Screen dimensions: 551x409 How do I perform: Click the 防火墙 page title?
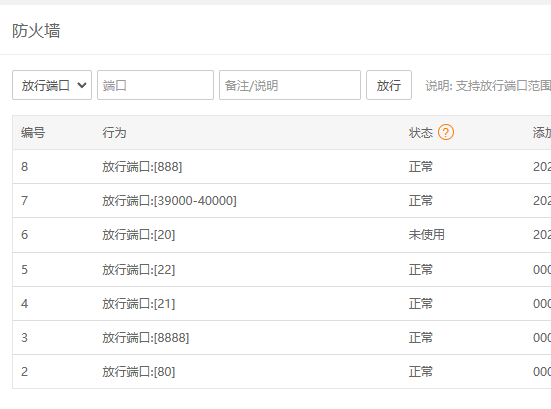[x=36, y=31]
